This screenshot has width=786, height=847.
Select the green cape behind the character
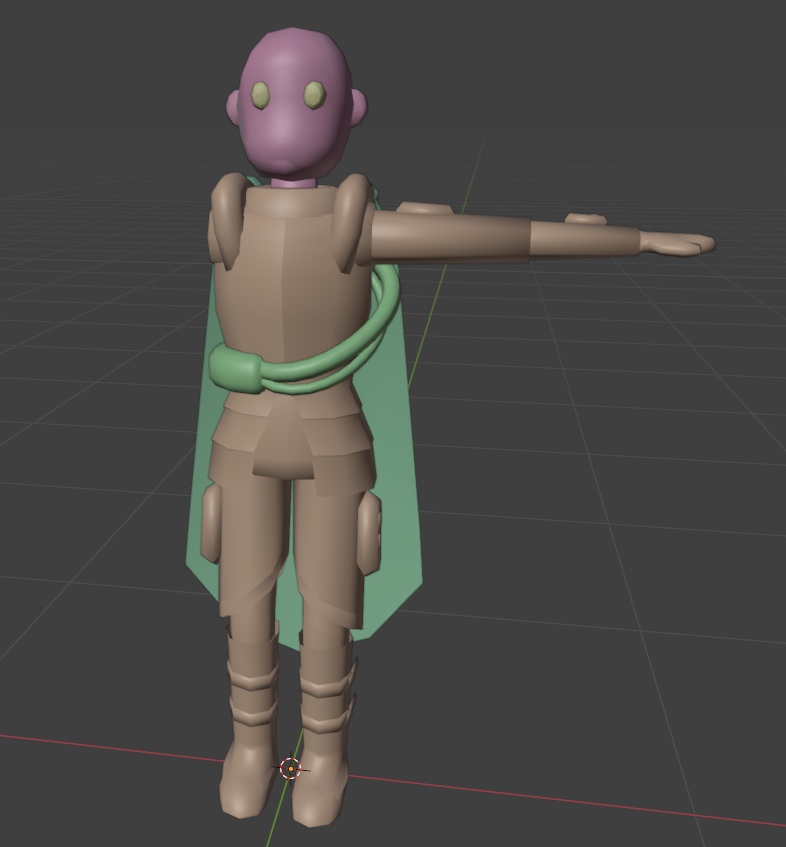click(395, 520)
